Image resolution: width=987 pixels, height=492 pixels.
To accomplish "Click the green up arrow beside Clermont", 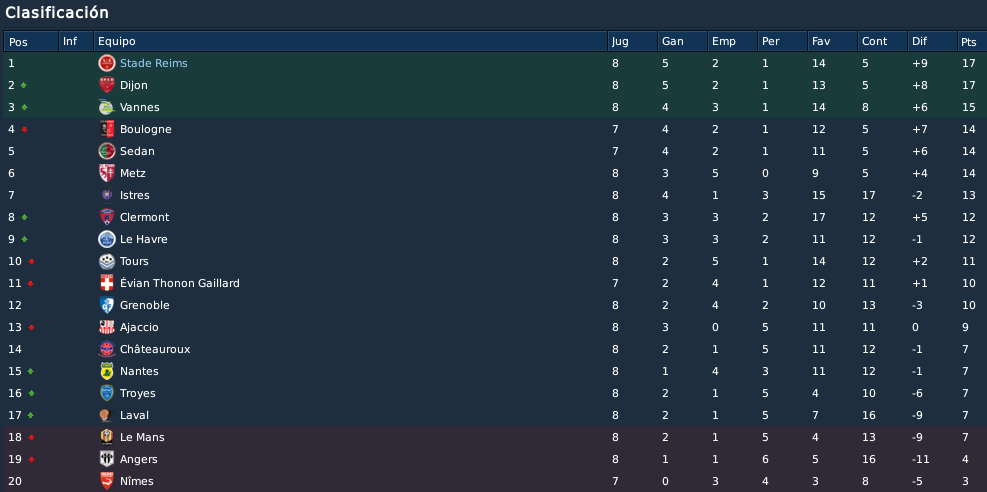I will coord(25,217).
